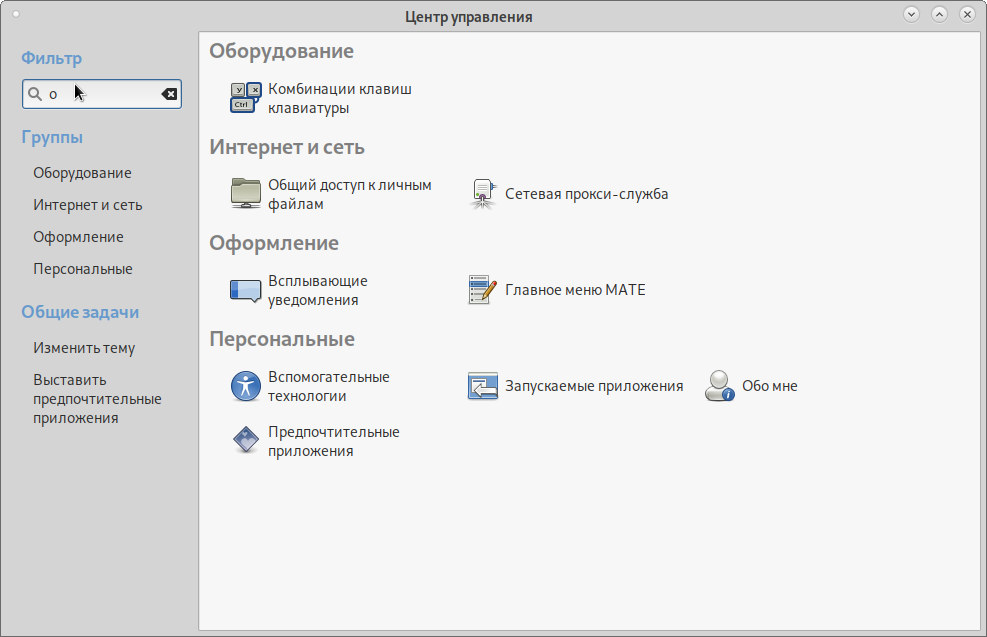Go to Оформление group in sidebar
Screen dimensions: 987x637
tap(78, 237)
